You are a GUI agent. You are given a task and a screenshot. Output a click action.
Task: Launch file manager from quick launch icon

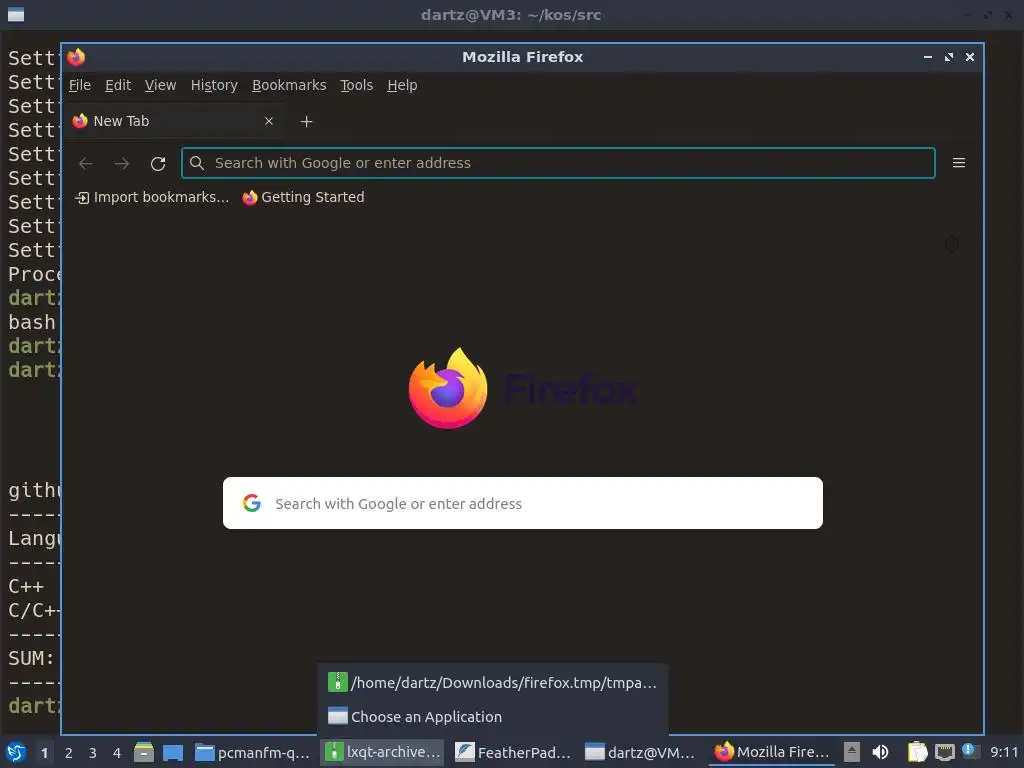pyautogui.click(x=144, y=752)
